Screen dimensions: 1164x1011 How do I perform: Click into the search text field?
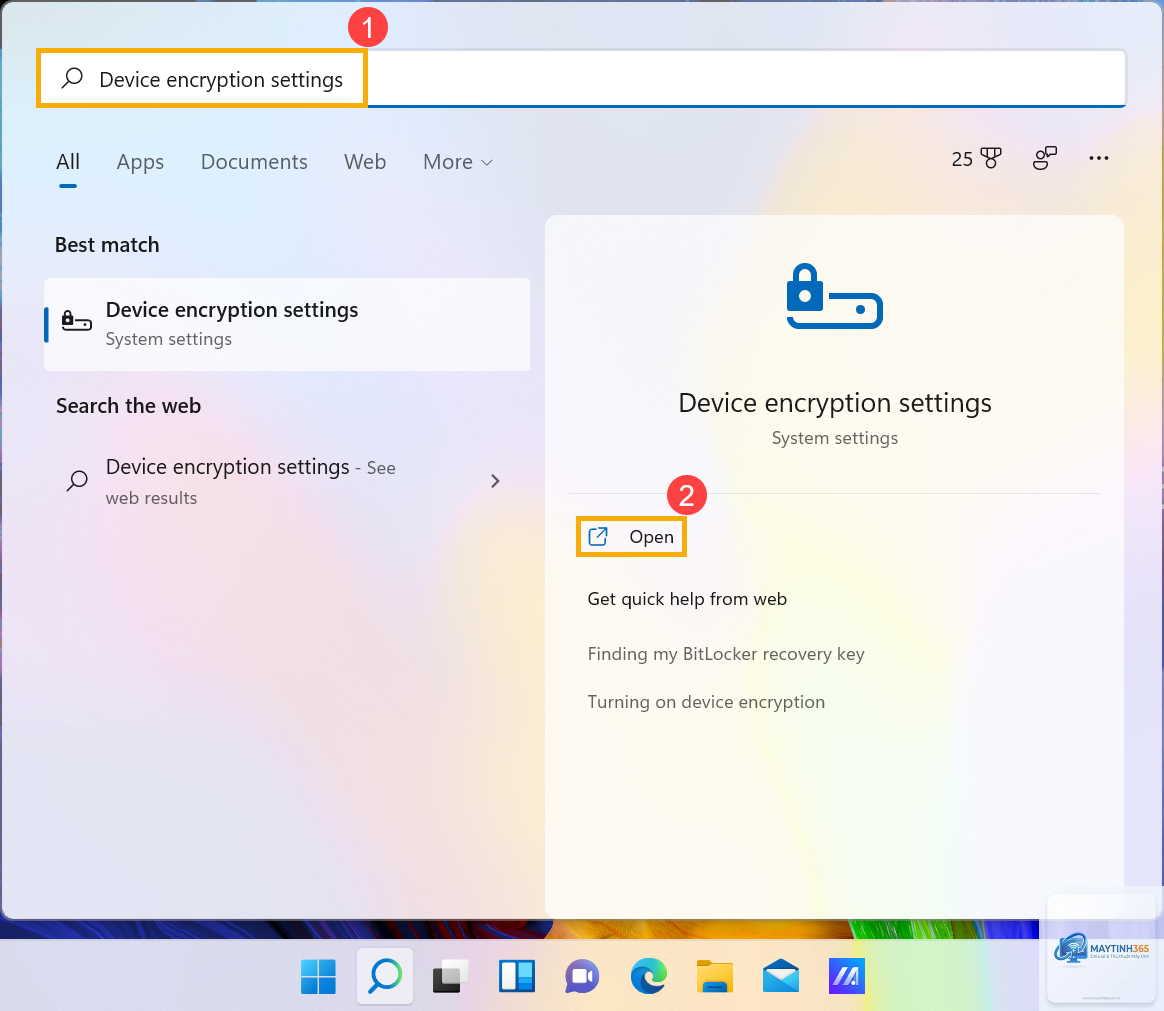point(582,78)
